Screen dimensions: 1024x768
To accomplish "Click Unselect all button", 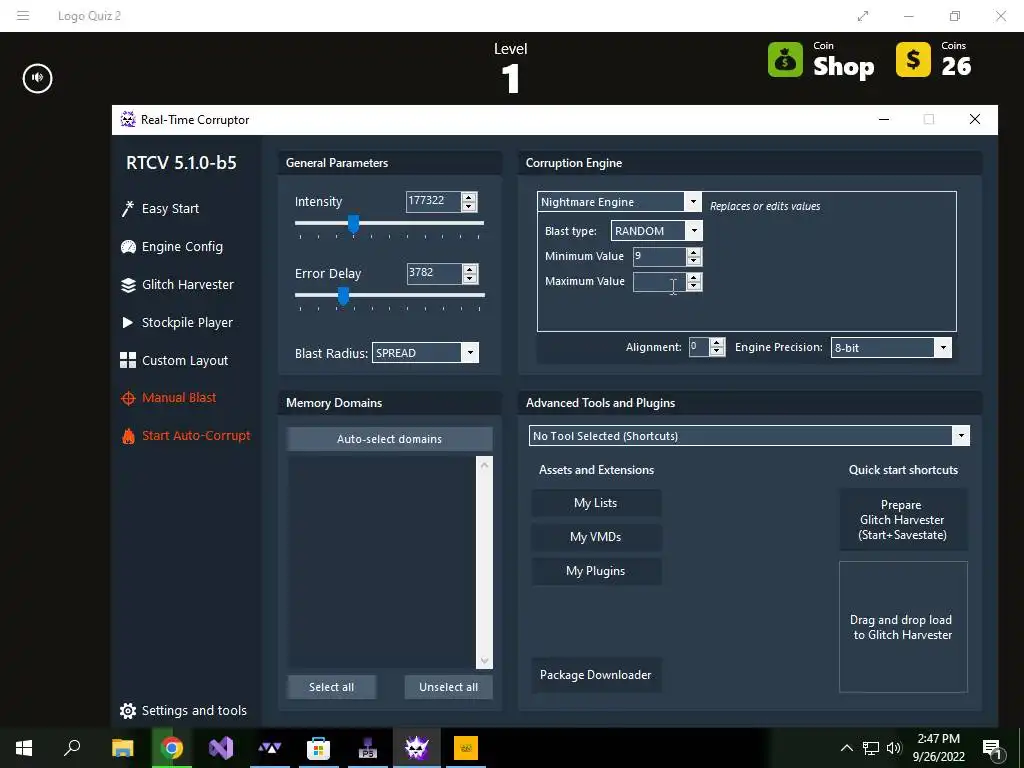I will point(449,687).
